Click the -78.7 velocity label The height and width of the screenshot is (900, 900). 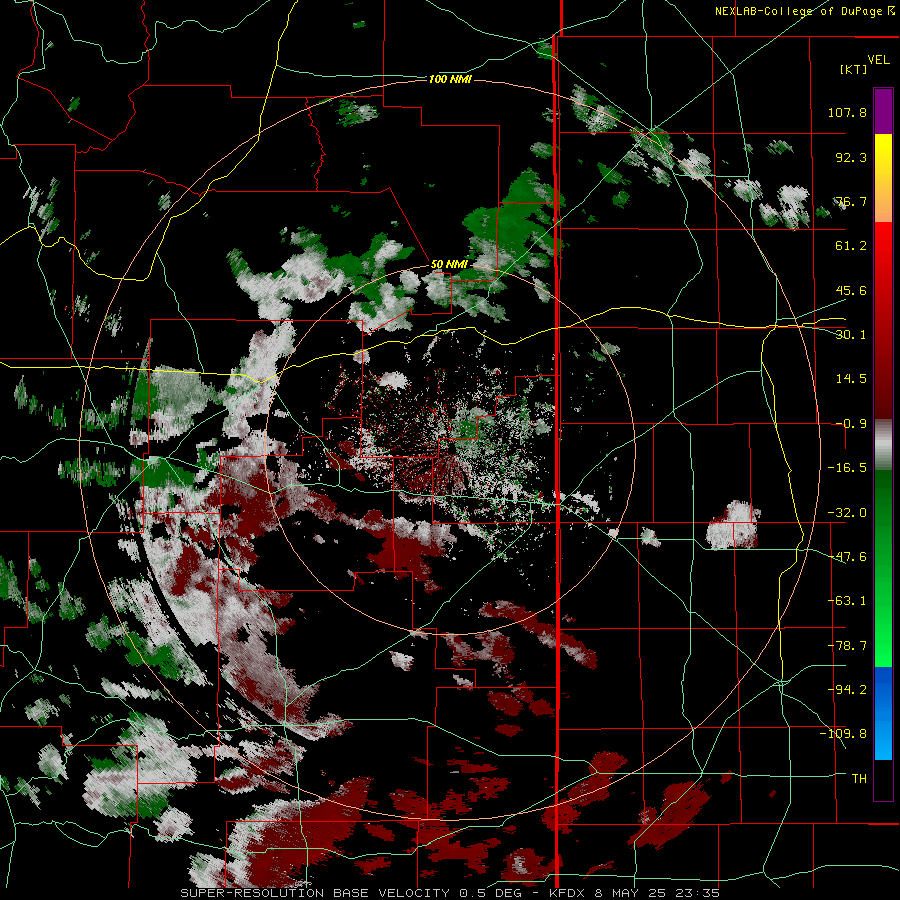click(847, 646)
